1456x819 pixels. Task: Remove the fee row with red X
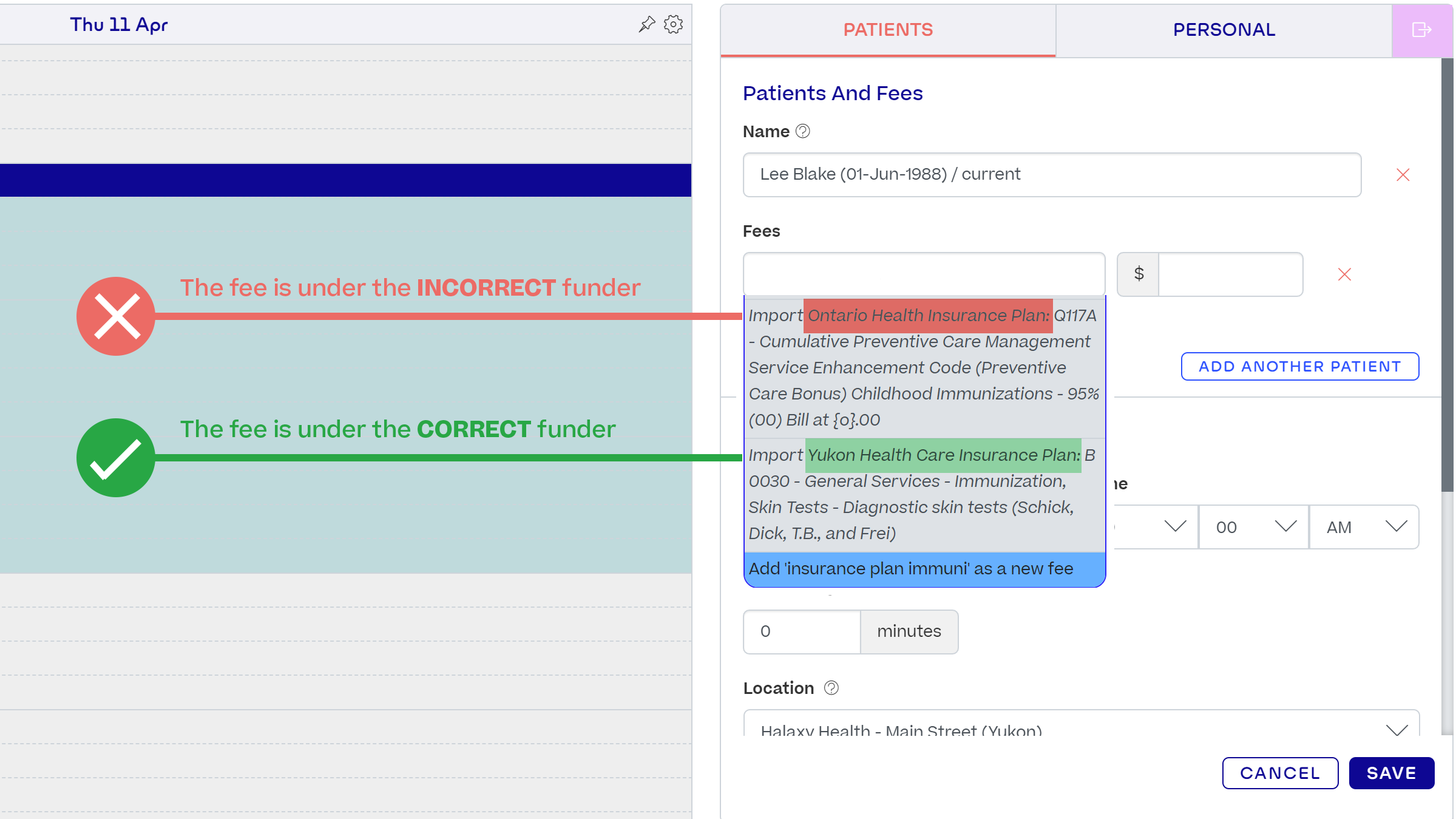click(x=1344, y=274)
